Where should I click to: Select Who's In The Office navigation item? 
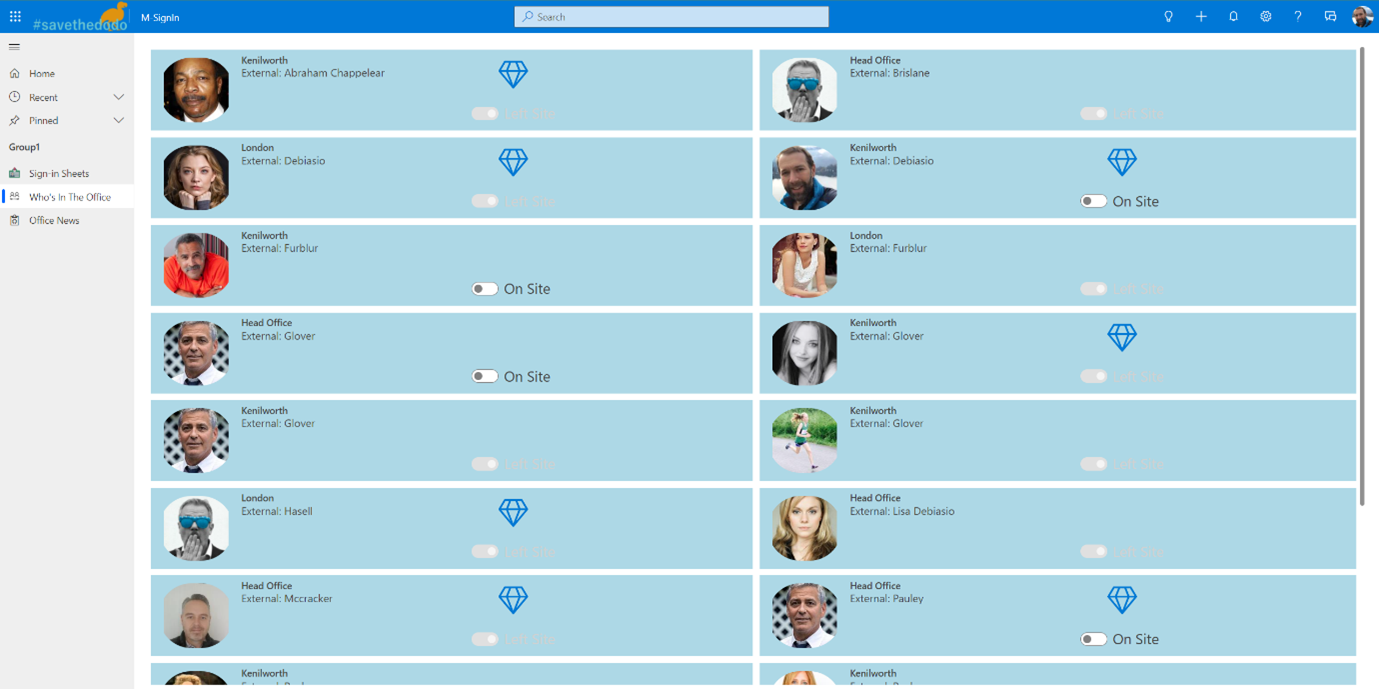click(x=67, y=197)
